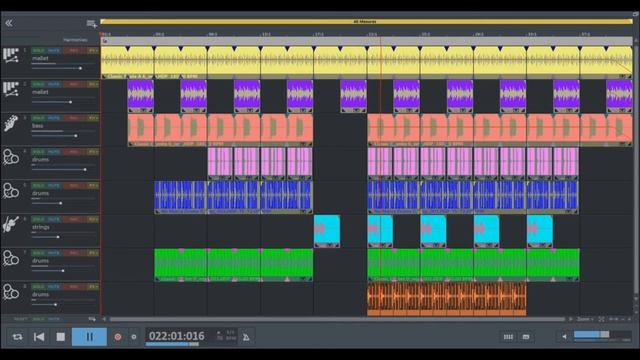Screen dimensions: 640x360
Task: Open the keyboard icon next to the mixer
Action: pyautogui.click(x=526, y=337)
